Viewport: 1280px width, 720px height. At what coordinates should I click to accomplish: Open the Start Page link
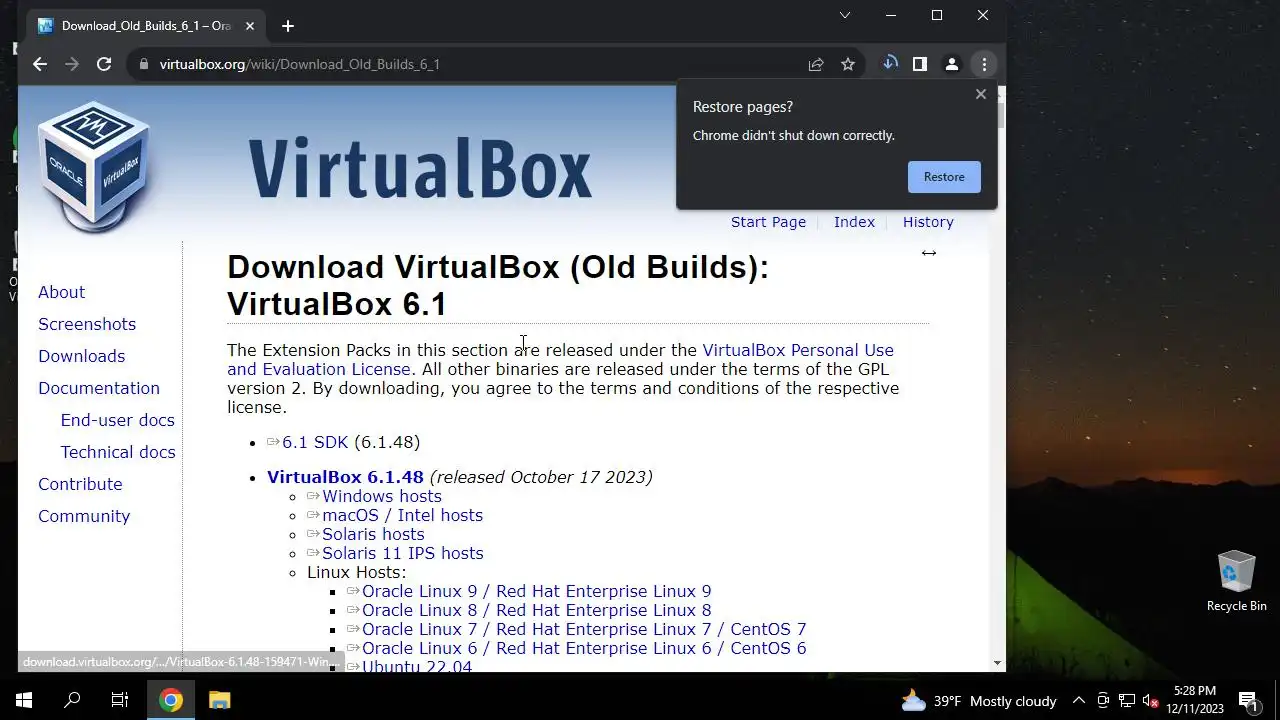[x=768, y=222]
